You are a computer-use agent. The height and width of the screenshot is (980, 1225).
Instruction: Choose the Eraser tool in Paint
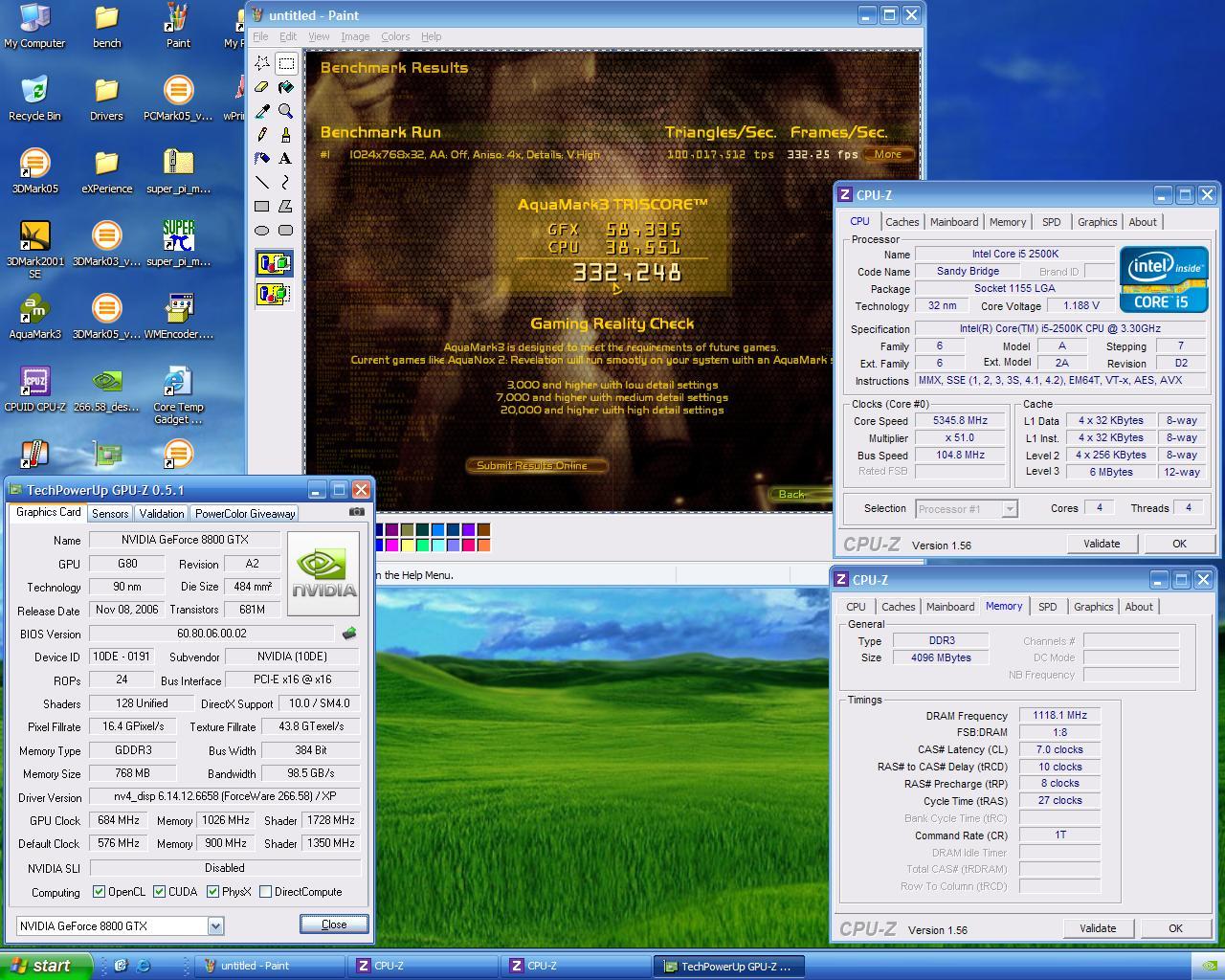(262, 87)
